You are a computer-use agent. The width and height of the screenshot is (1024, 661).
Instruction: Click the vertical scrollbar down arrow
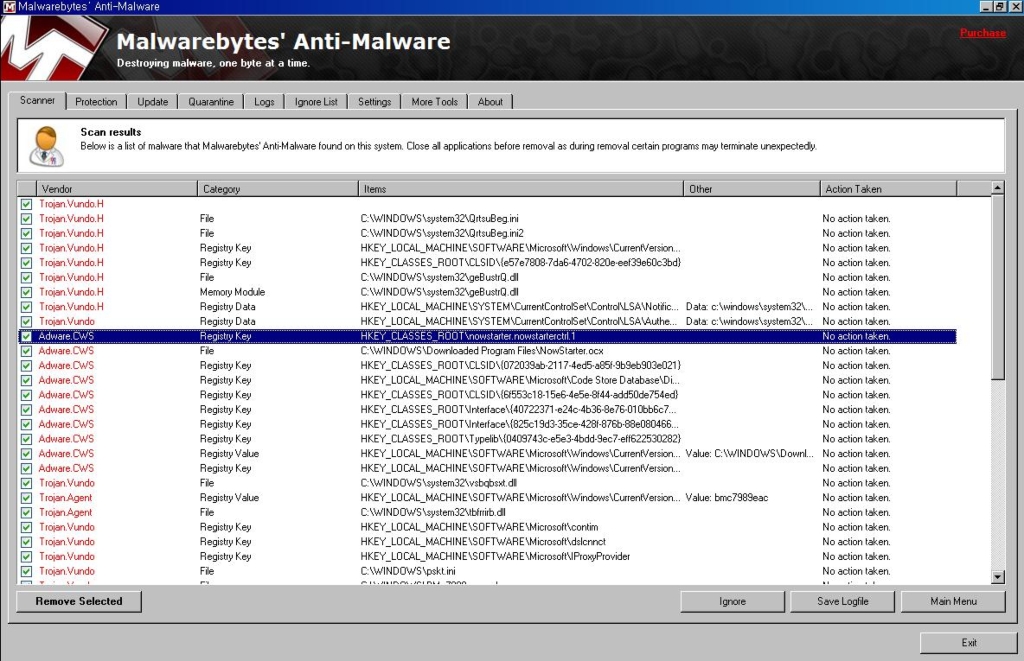pyautogui.click(x=997, y=577)
